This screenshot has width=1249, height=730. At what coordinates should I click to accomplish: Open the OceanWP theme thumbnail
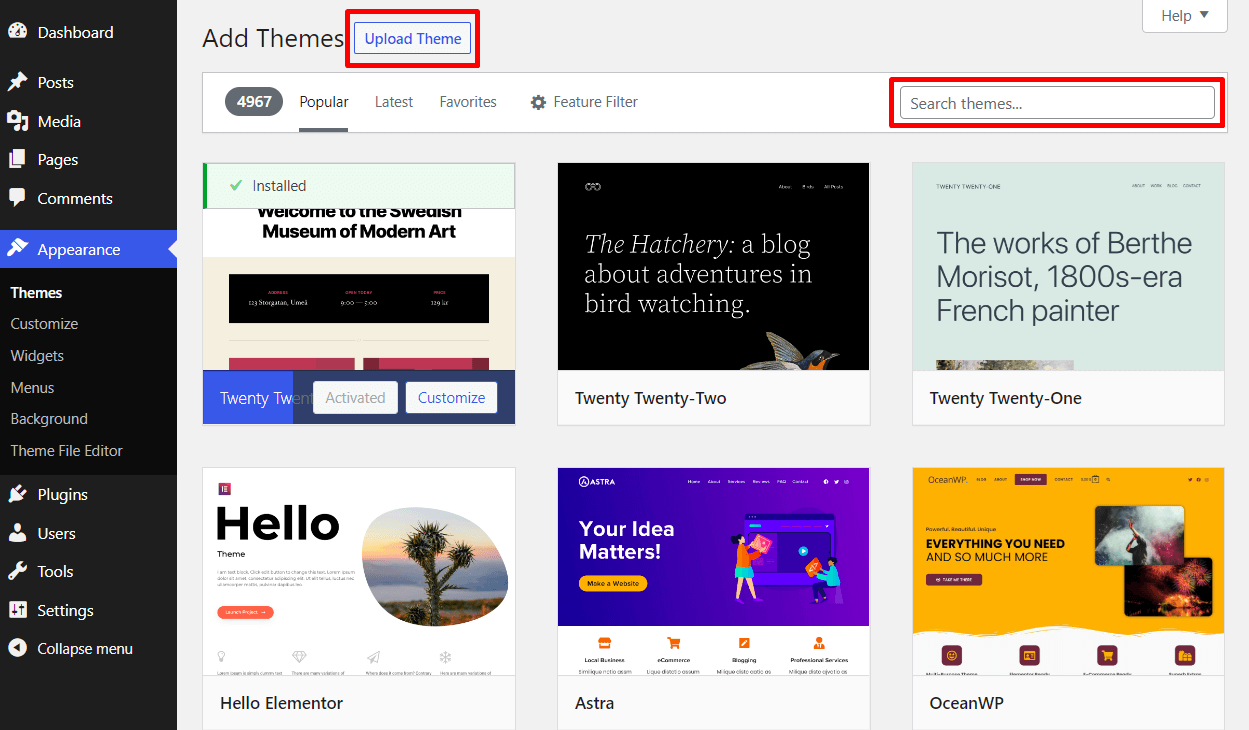tap(1068, 572)
